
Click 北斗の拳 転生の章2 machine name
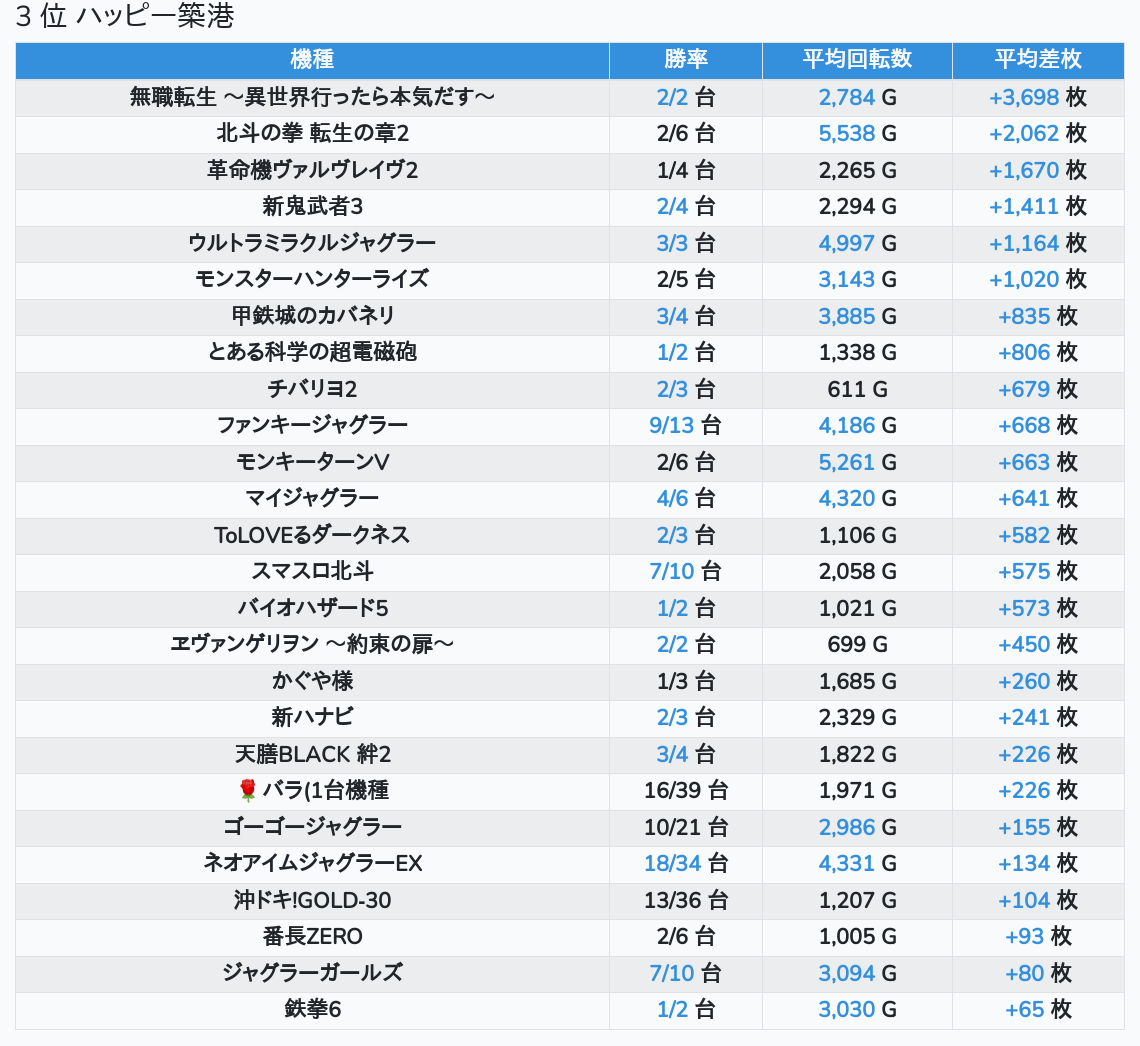tap(312, 133)
